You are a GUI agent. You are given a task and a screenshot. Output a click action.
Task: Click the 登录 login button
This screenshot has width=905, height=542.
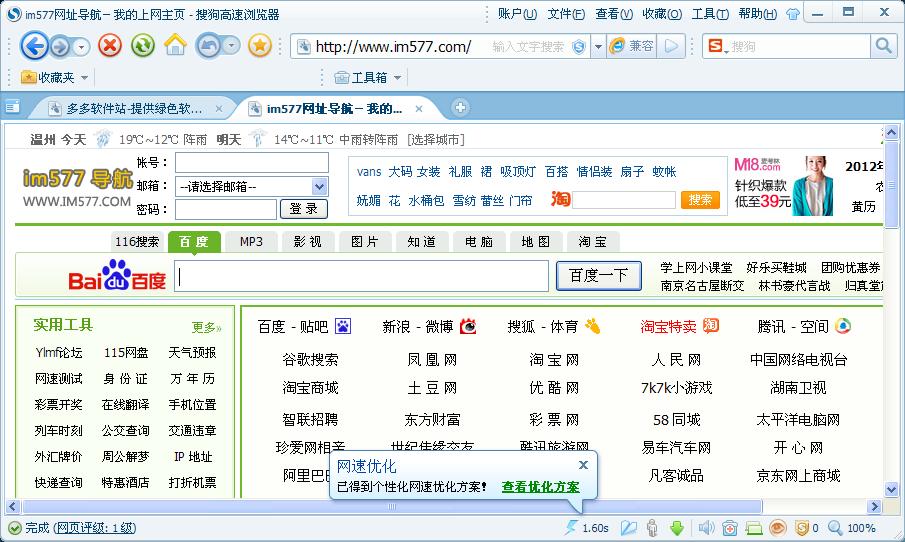tap(304, 209)
